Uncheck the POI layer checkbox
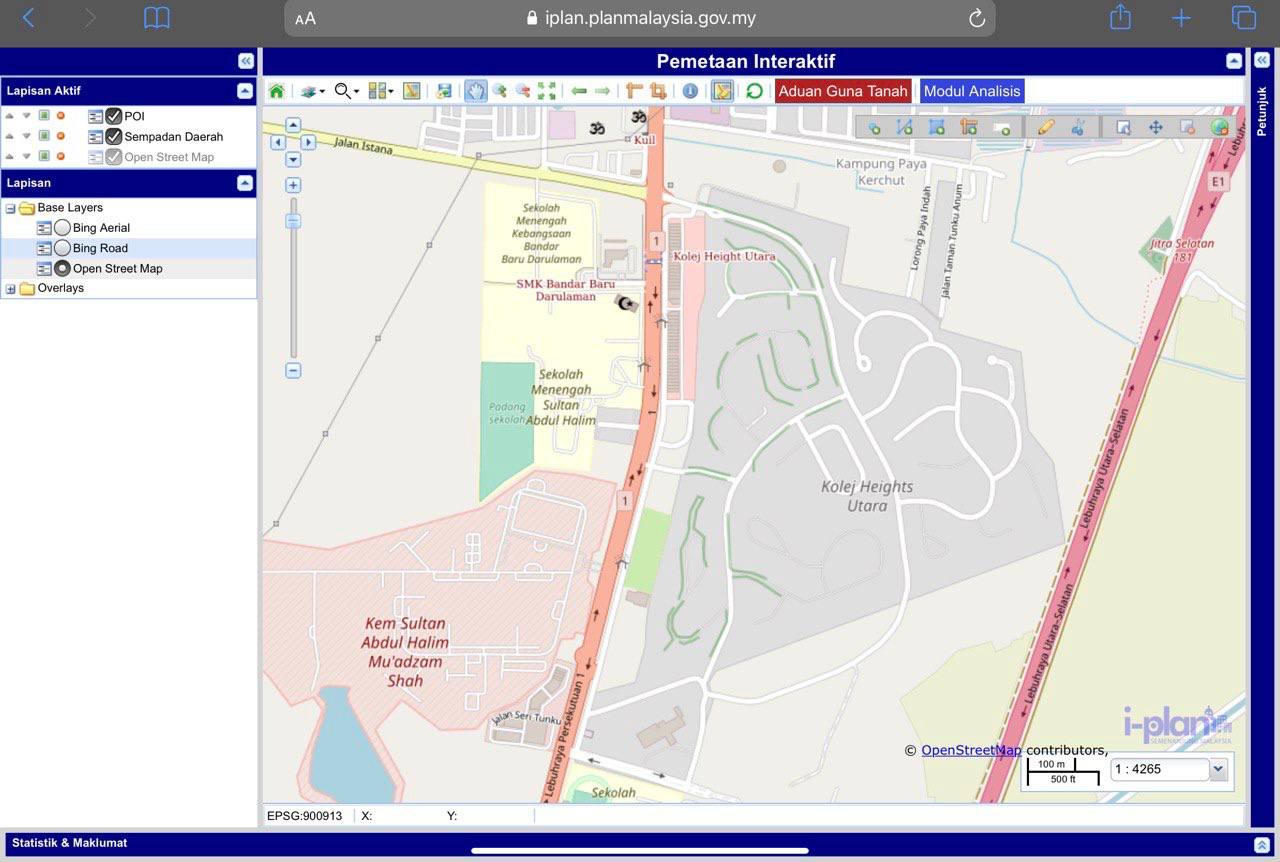Screen dimensions: 1280x862 pos(114,116)
